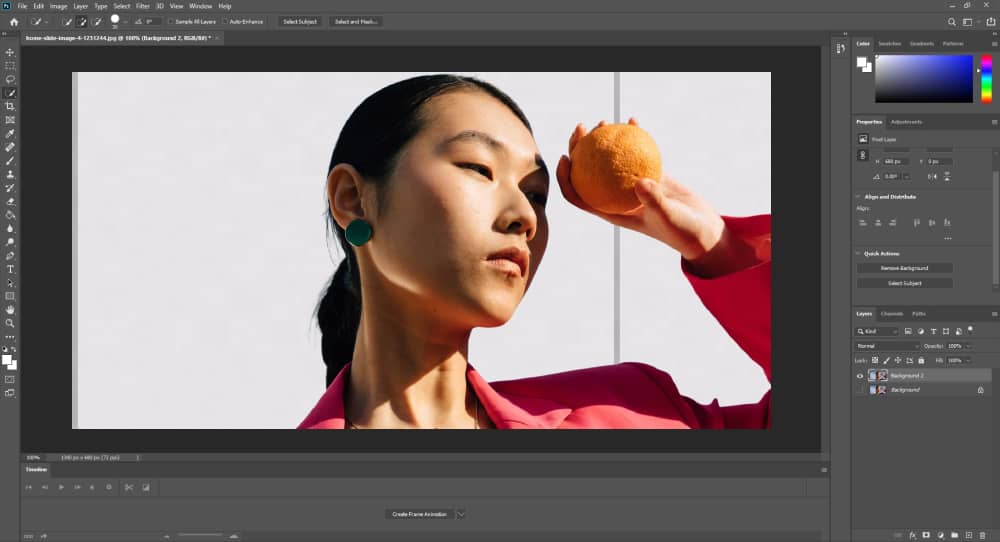The height and width of the screenshot is (542, 1000).
Task: Select the Eyedropper tool
Action: click(x=10, y=134)
